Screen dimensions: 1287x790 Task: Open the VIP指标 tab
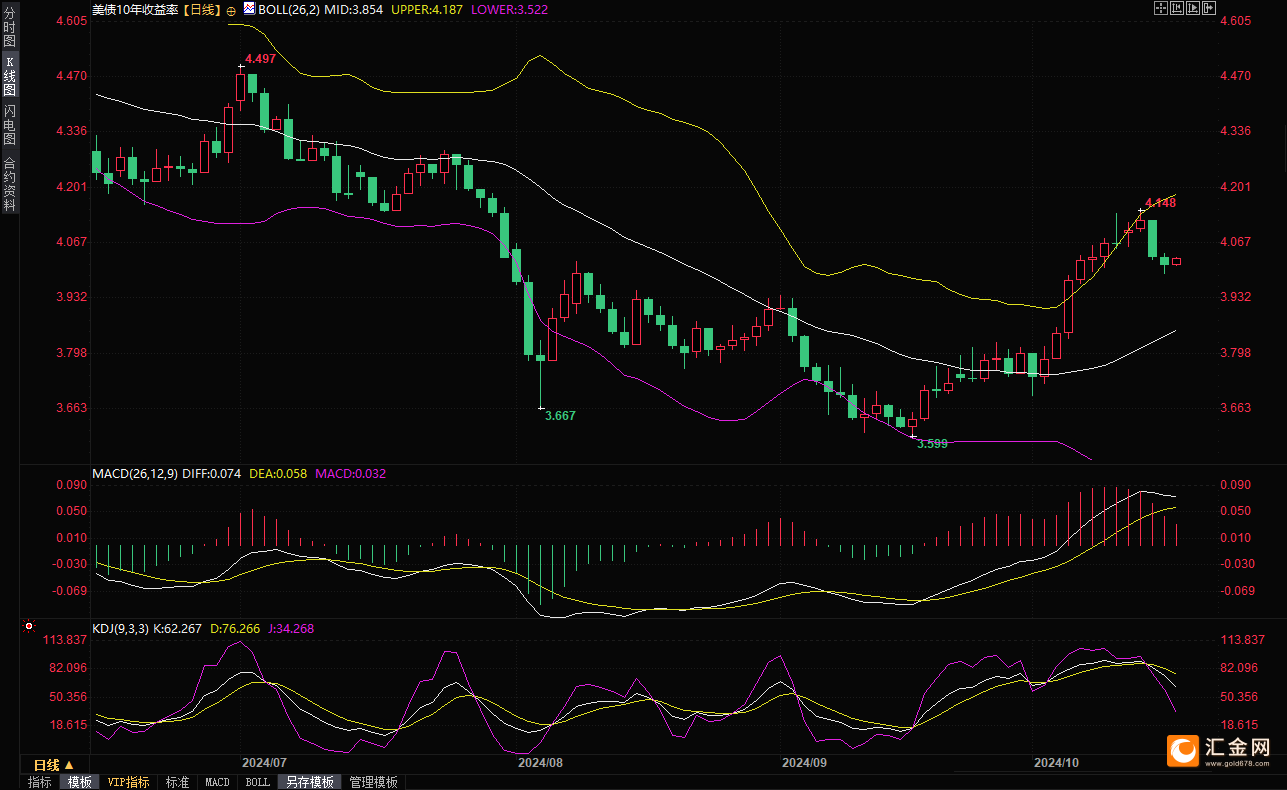click(129, 782)
